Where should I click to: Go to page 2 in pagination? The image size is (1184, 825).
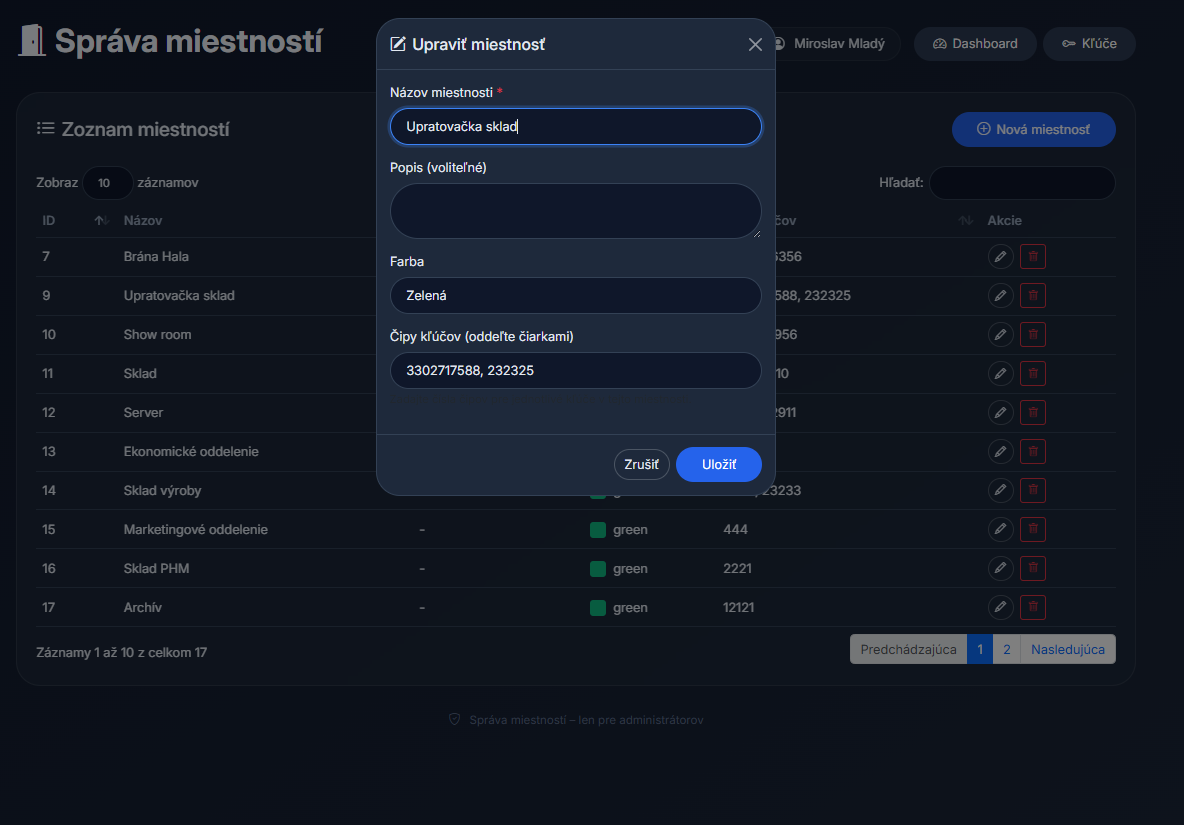pos(1006,650)
